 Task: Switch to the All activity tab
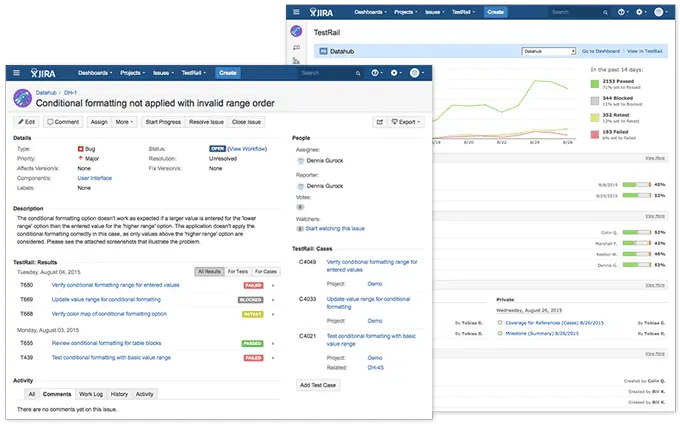coord(32,394)
